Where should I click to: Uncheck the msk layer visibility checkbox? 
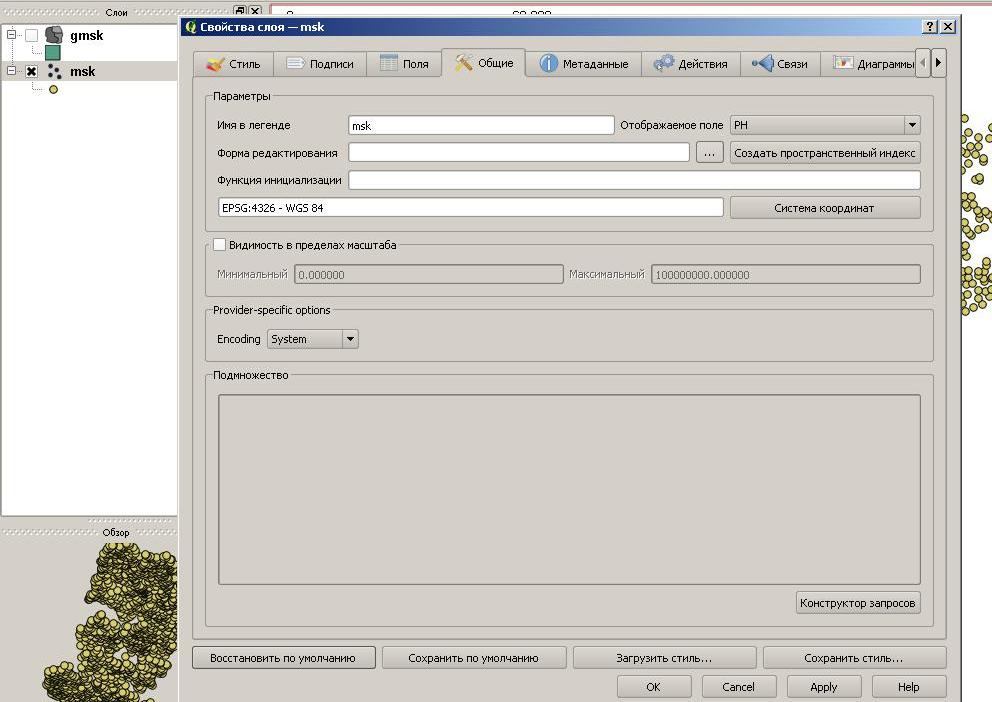click(x=32, y=72)
